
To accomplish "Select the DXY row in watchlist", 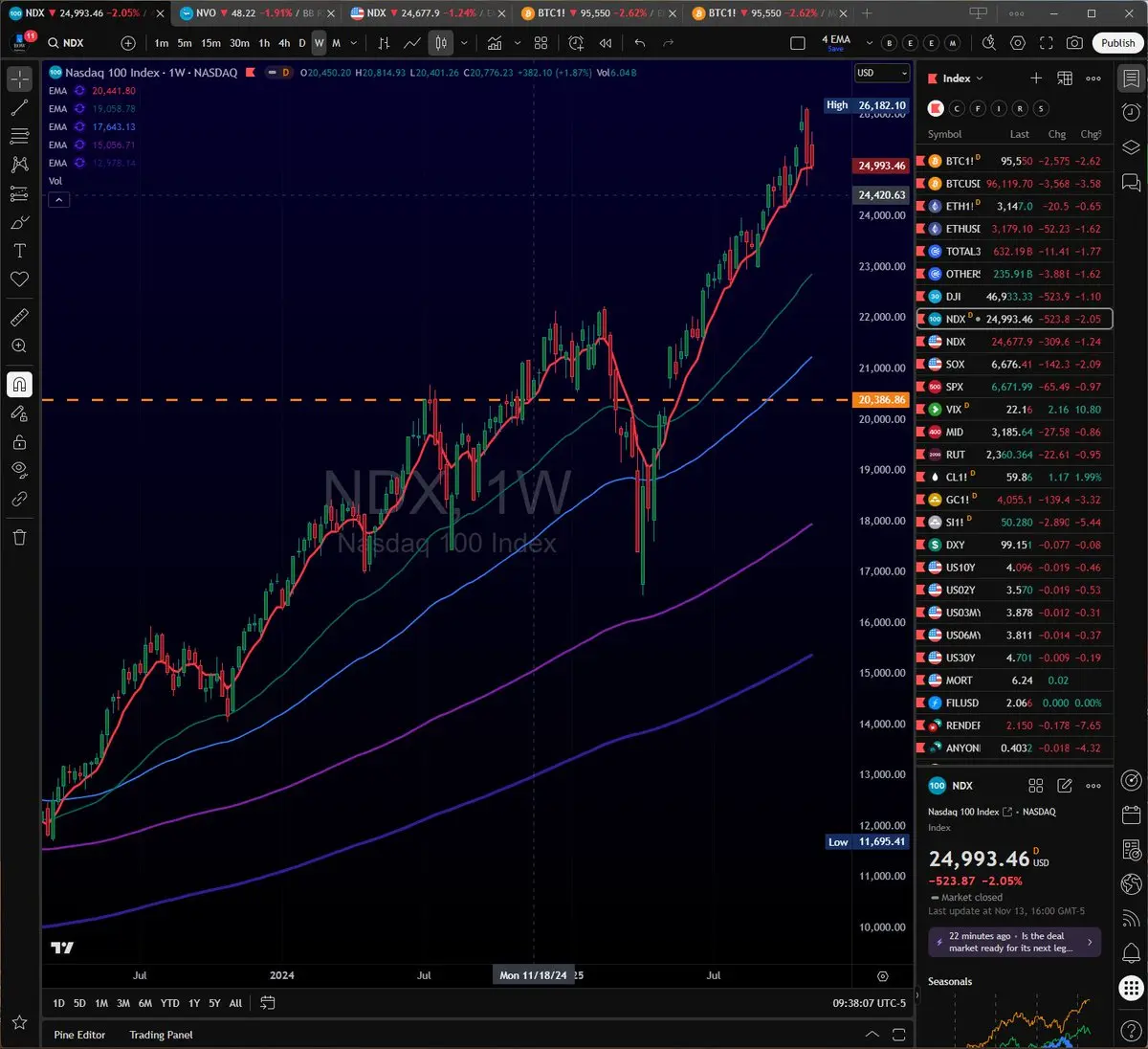I will pyautogui.click(x=1014, y=545).
